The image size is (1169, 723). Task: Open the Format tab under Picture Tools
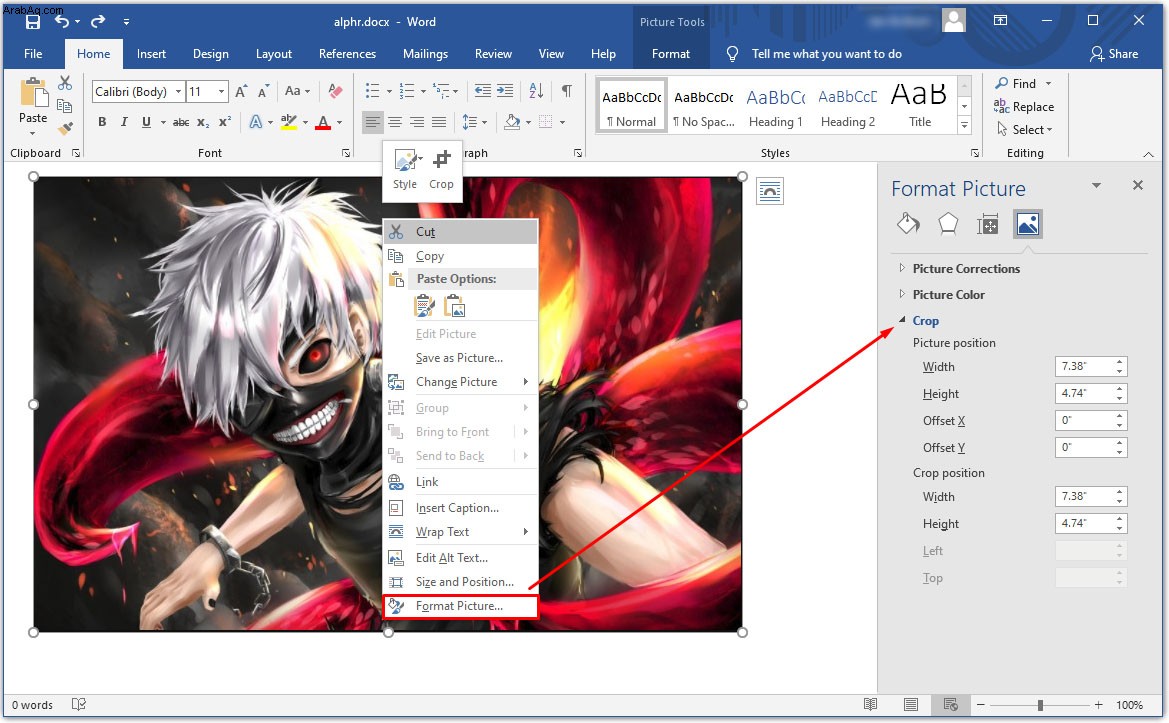click(x=671, y=54)
